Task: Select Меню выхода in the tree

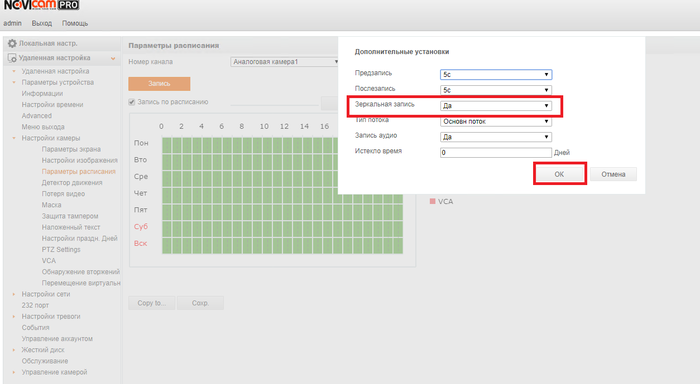Action: click(x=43, y=127)
